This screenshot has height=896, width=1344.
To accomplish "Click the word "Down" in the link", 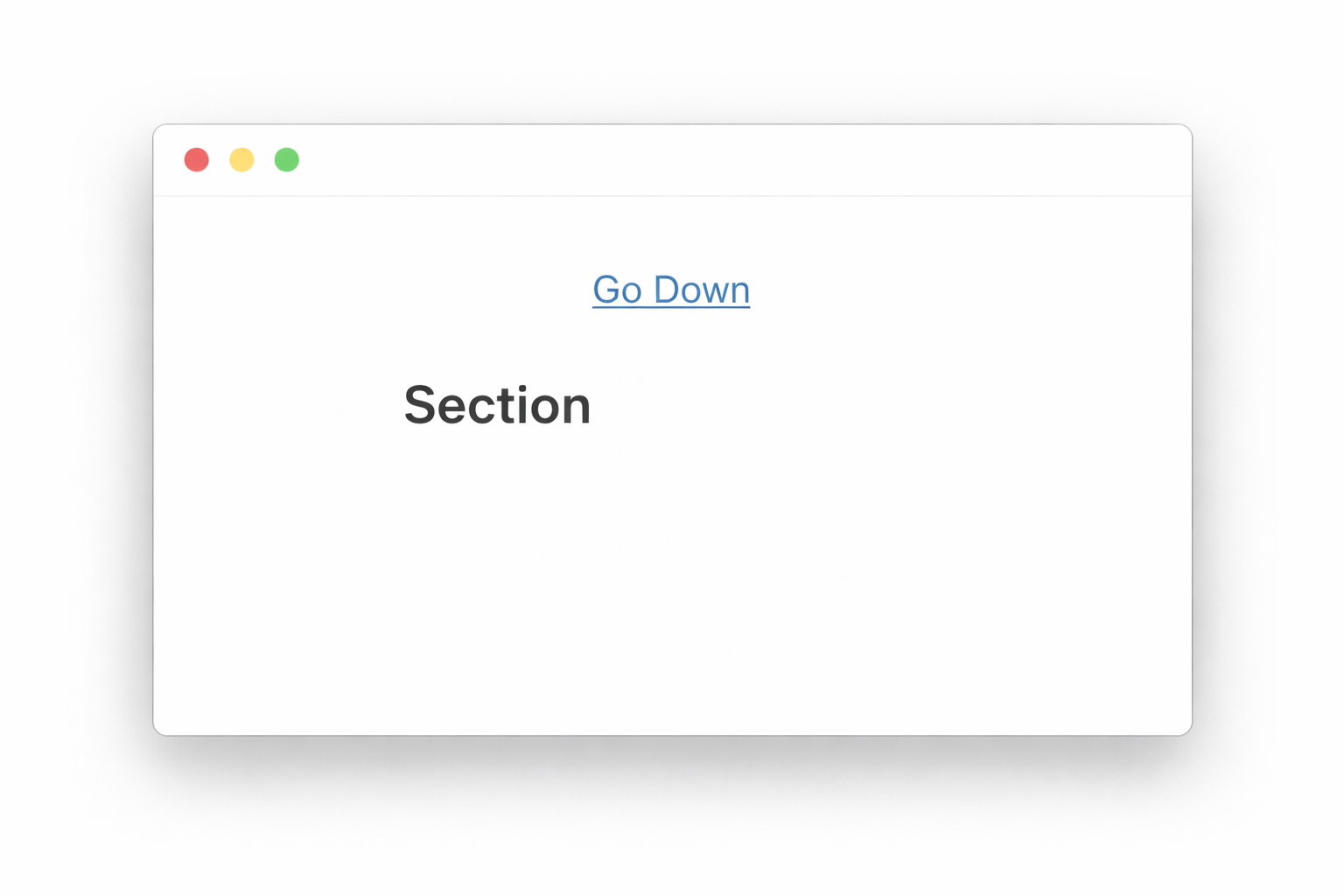I will 702,290.
